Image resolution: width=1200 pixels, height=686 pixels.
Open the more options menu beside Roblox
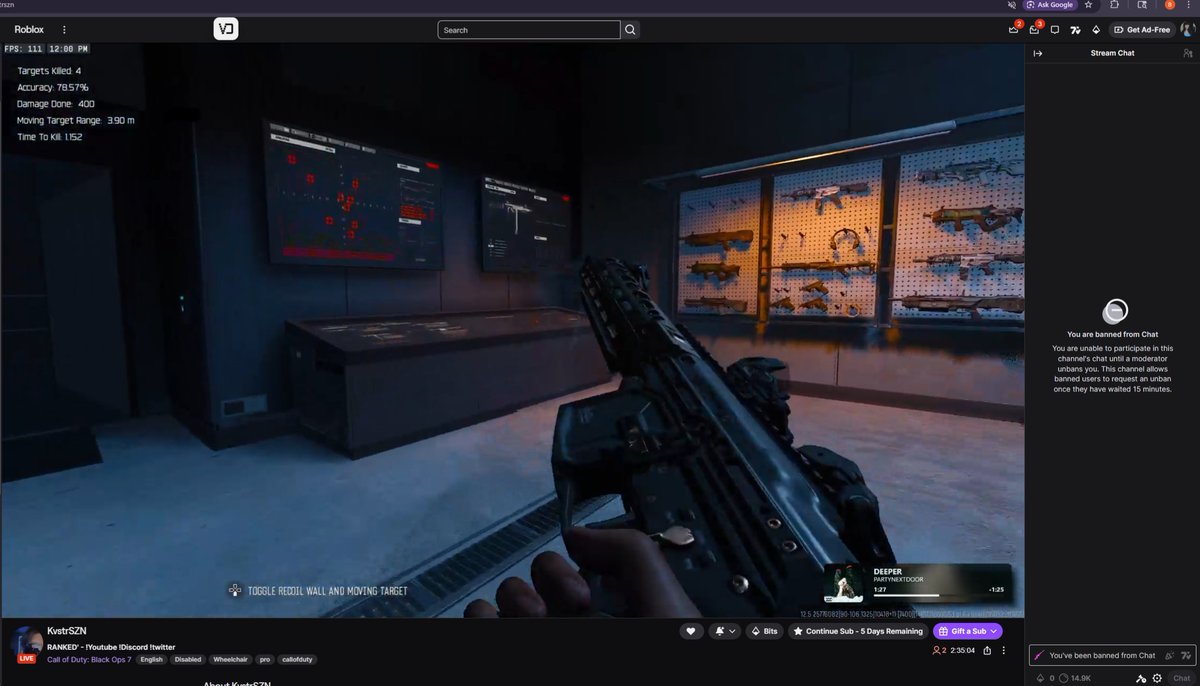[65, 30]
